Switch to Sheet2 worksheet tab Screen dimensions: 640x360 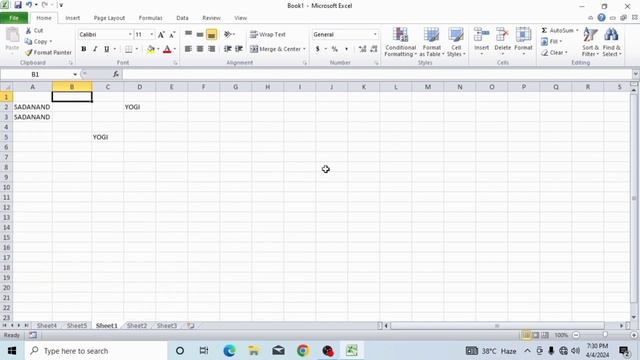(137, 326)
